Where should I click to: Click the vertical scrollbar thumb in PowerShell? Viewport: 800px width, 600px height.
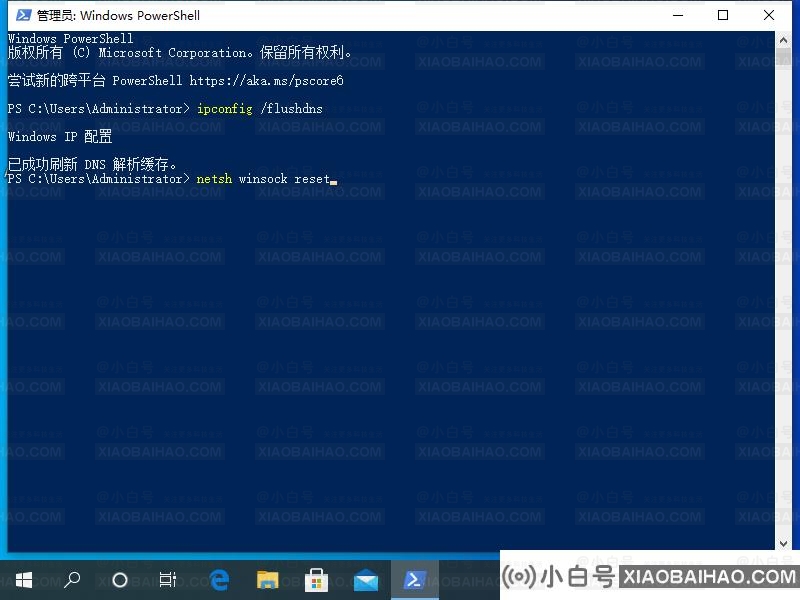click(x=783, y=56)
